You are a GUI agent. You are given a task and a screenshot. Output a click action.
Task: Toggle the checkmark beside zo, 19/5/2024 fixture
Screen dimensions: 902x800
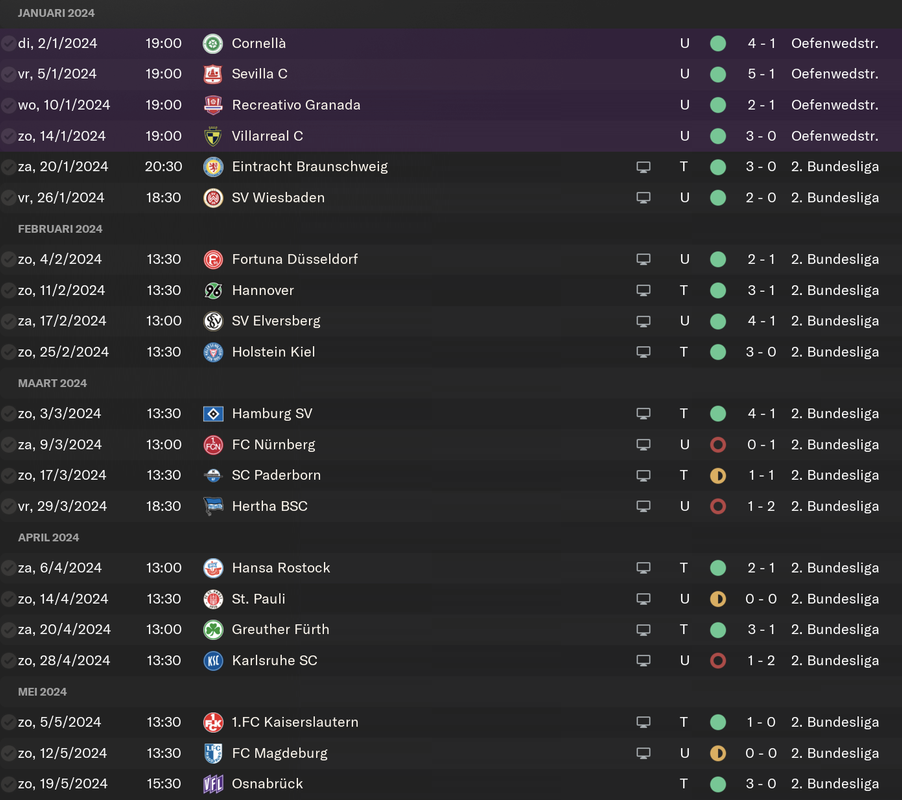point(8,784)
